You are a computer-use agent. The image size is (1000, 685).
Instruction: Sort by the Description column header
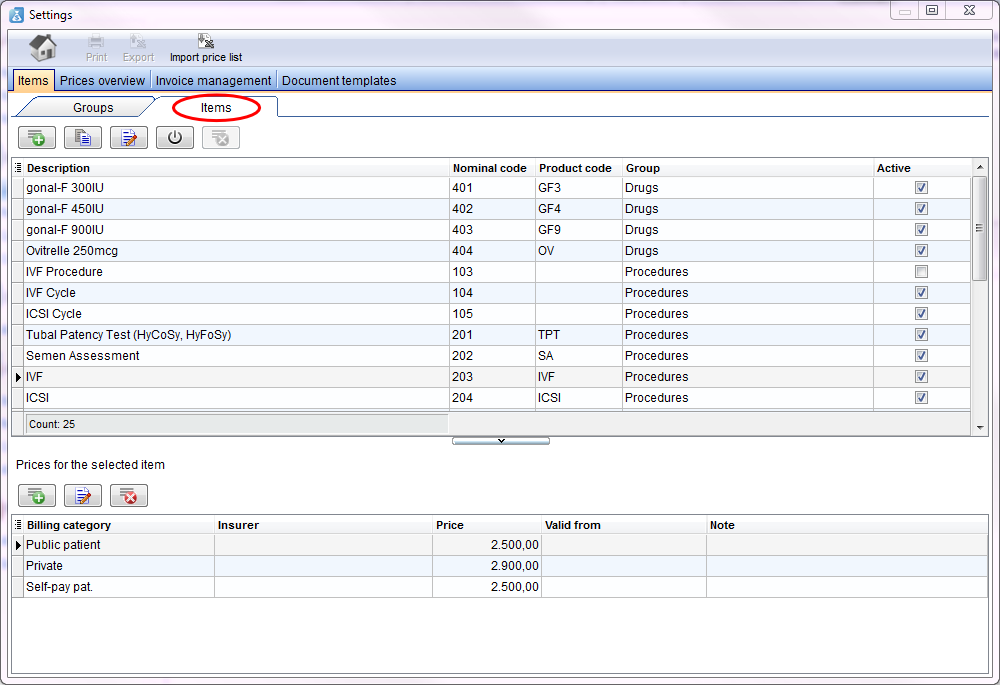click(237, 168)
